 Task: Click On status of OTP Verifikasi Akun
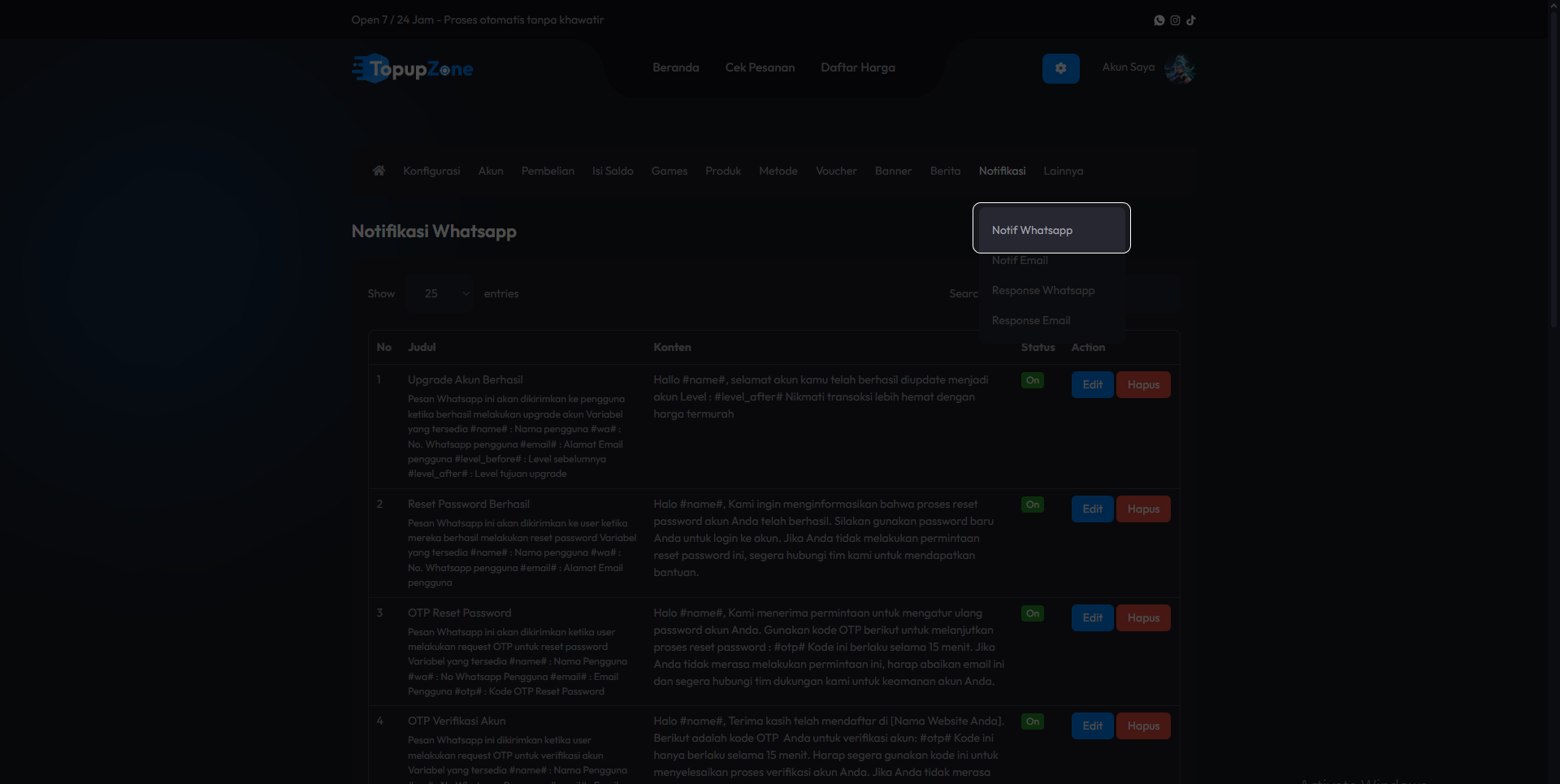click(1033, 721)
